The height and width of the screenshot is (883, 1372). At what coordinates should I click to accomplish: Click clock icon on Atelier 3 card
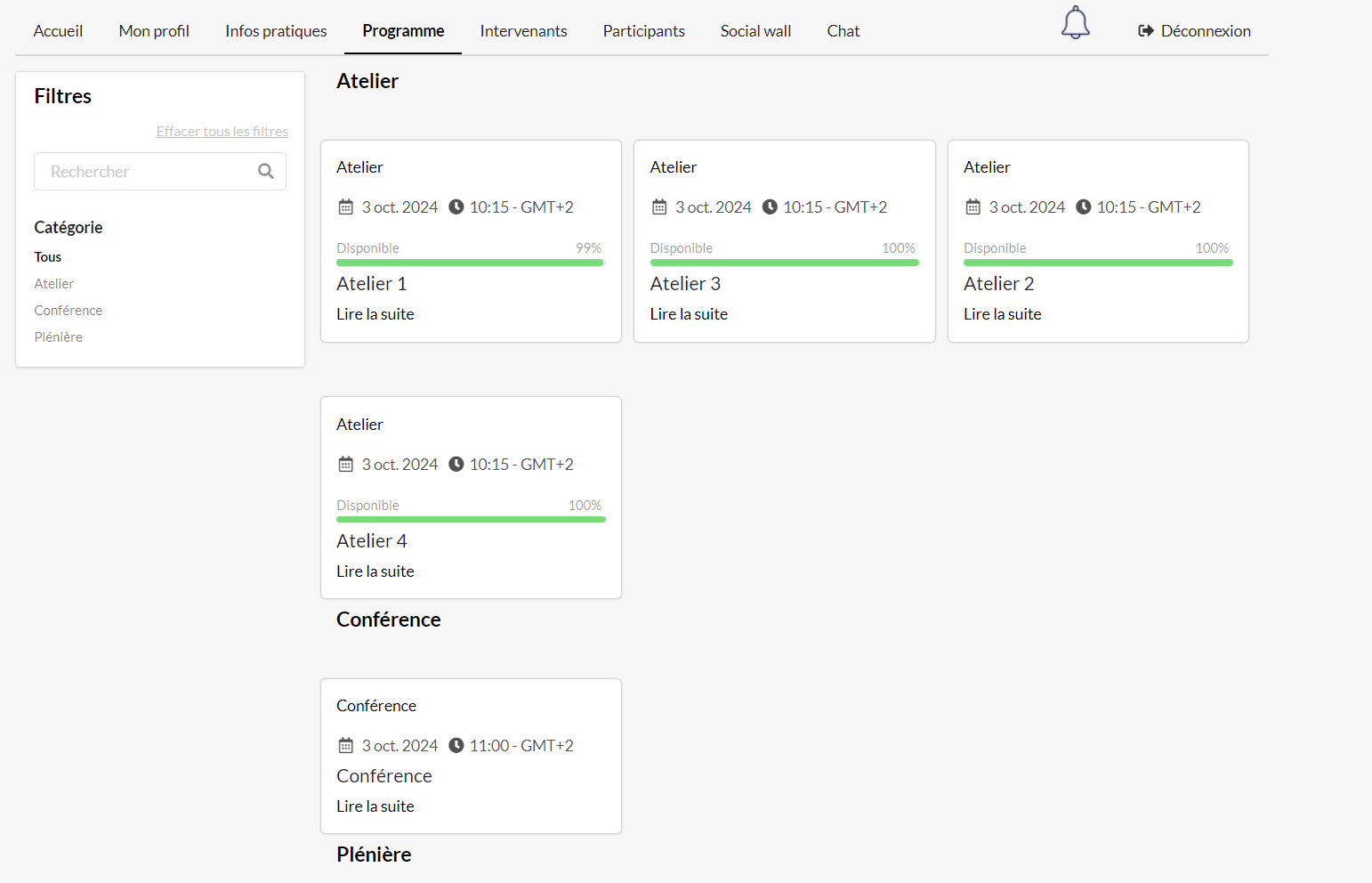pos(770,207)
